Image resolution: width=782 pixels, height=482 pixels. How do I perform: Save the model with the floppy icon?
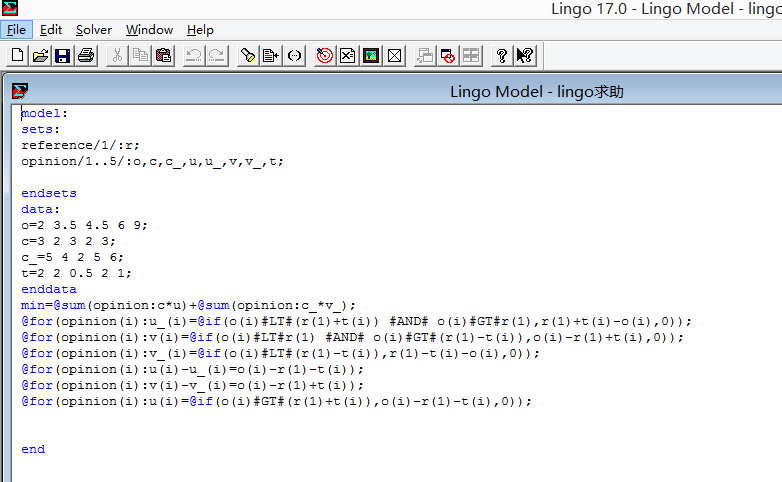point(62,55)
